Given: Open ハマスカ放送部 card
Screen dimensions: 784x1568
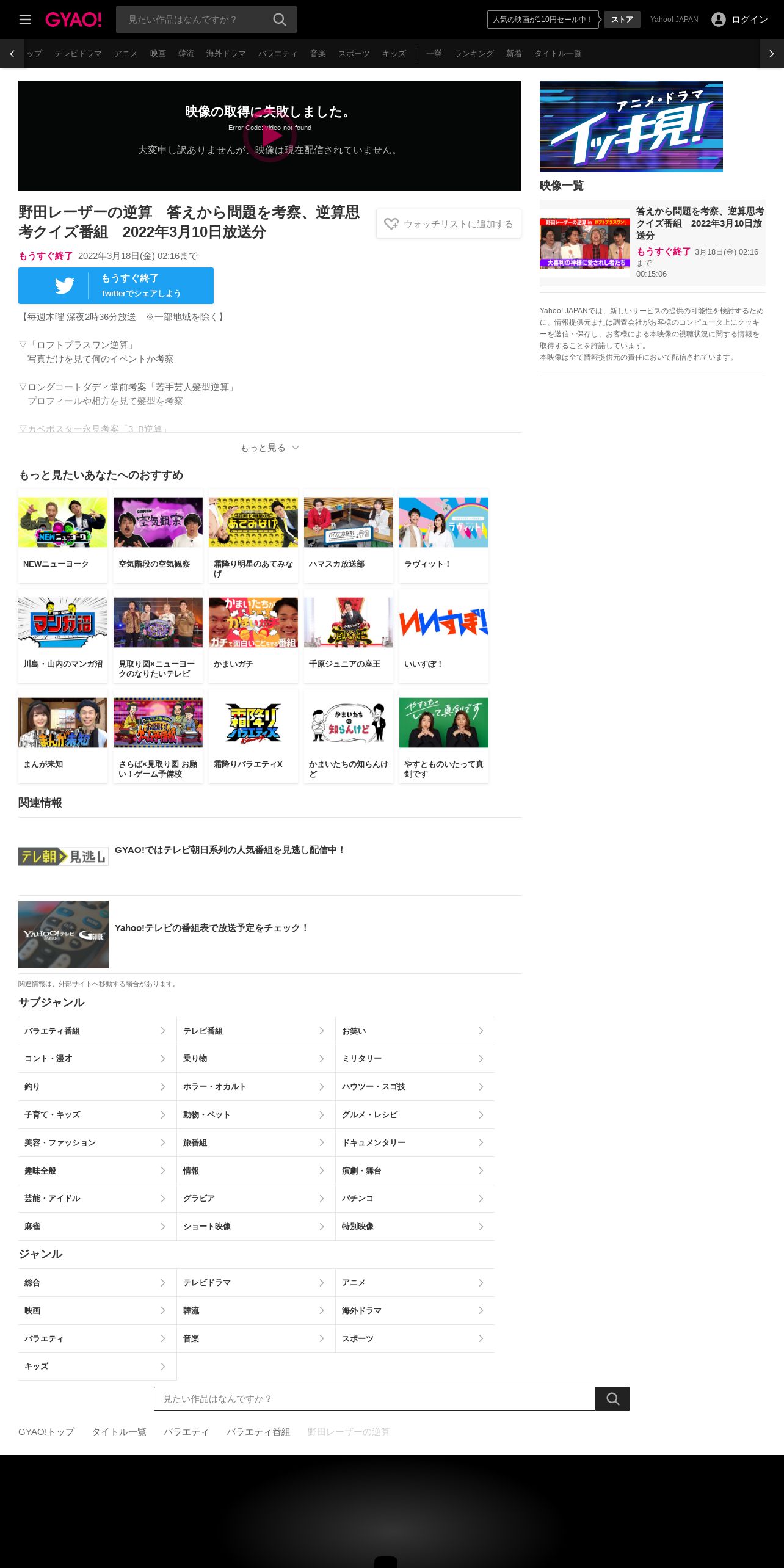Looking at the screenshot, I should coord(349,536).
